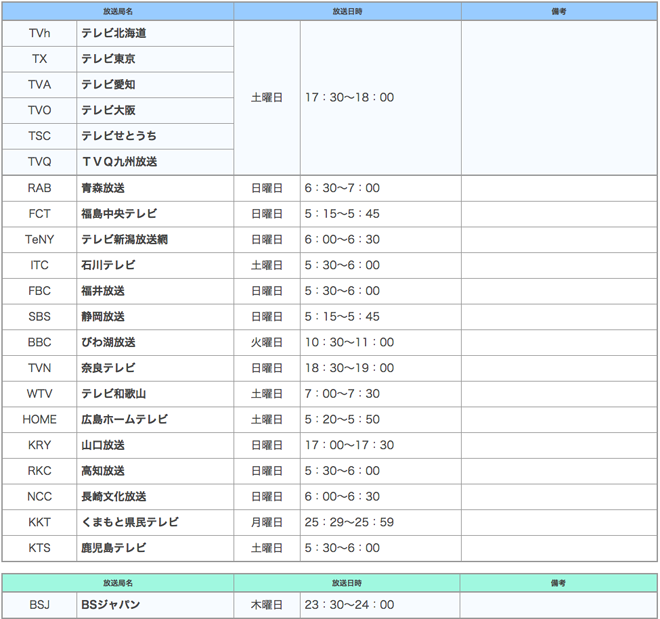The image size is (660, 619).
Task: Click the HOME station code
Action: (40, 419)
